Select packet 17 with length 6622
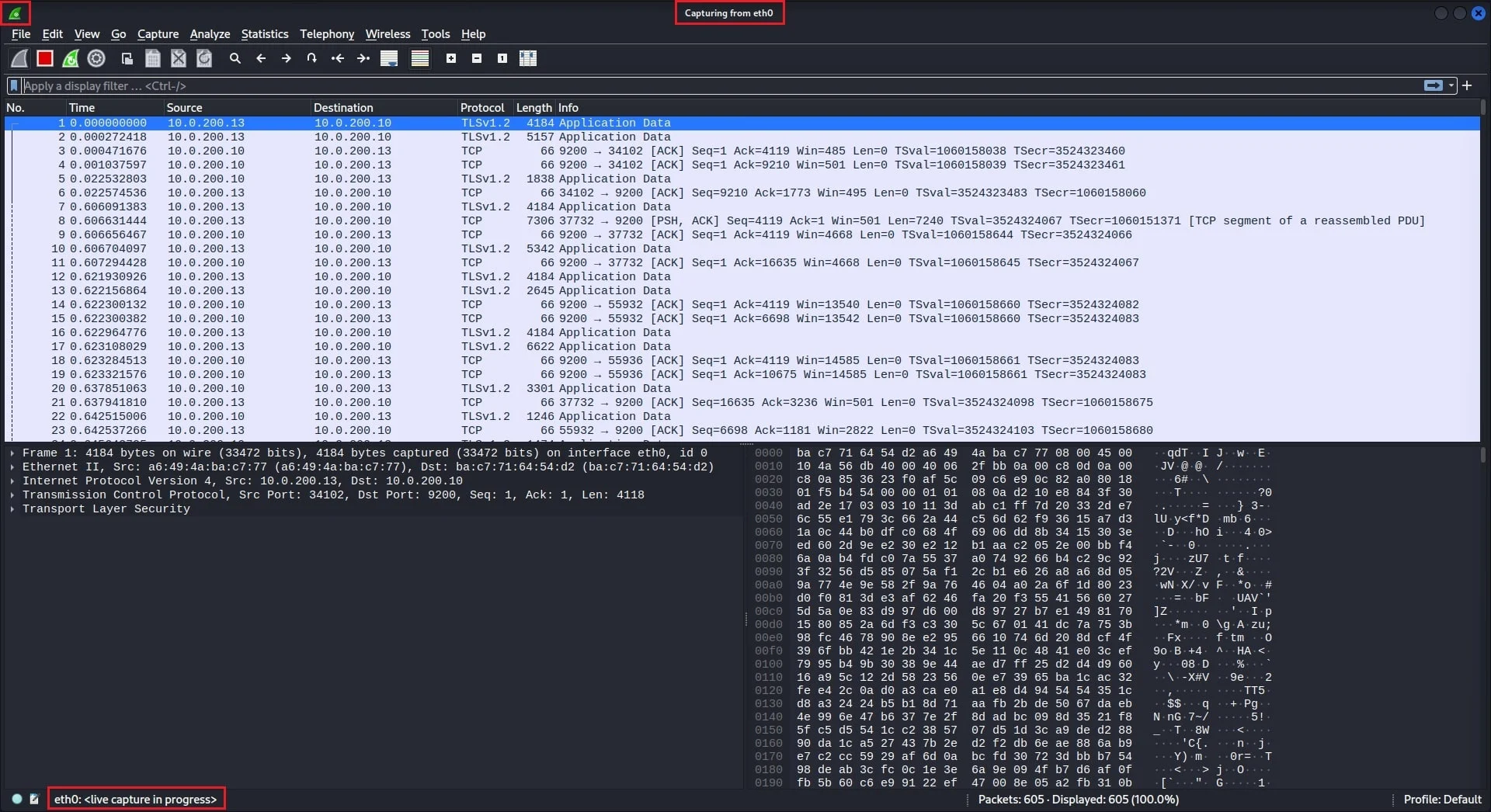 [x=742, y=346]
